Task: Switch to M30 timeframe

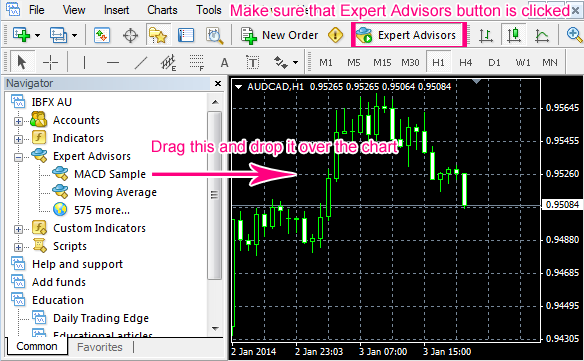Action: tap(410, 63)
